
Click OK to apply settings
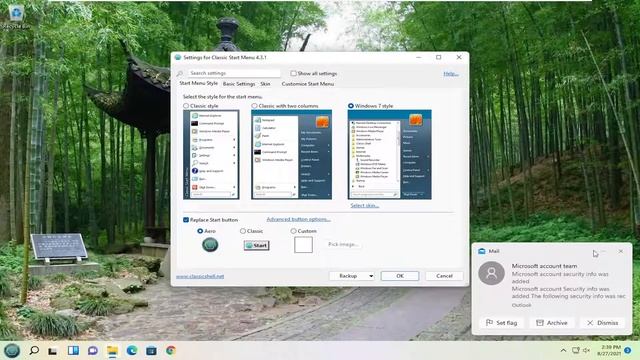400,276
